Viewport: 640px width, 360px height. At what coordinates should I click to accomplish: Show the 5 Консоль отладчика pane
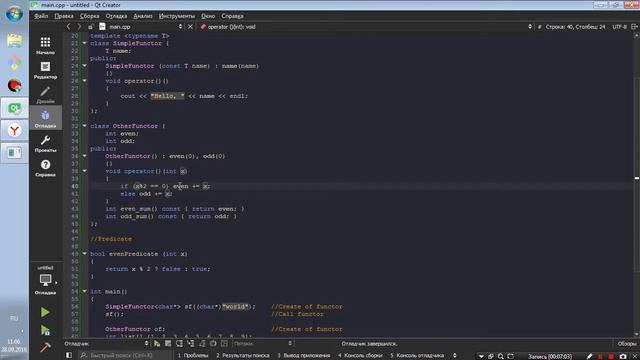pyautogui.click(x=417, y=356)
